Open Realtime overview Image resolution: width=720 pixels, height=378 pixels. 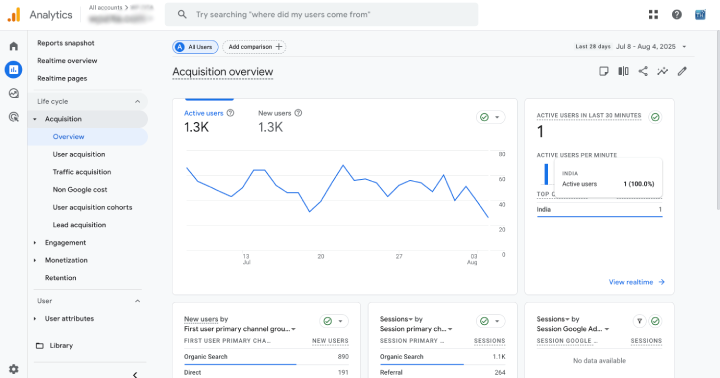(67, 61)
